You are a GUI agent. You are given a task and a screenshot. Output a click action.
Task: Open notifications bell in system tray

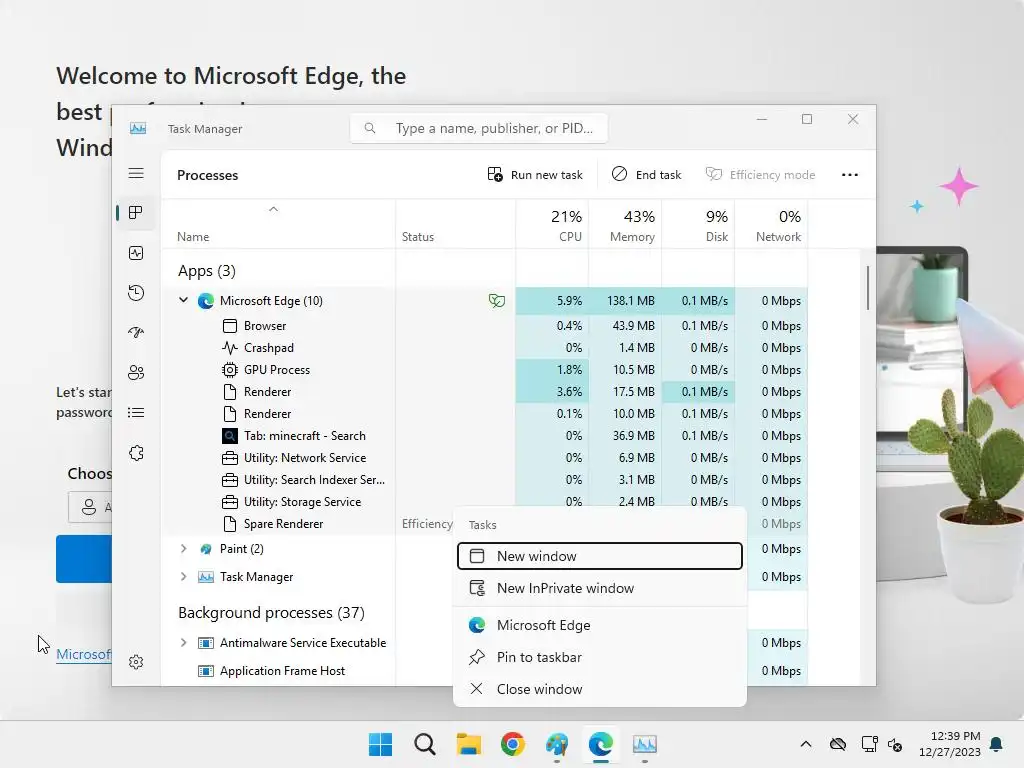[x=997, y=744]
